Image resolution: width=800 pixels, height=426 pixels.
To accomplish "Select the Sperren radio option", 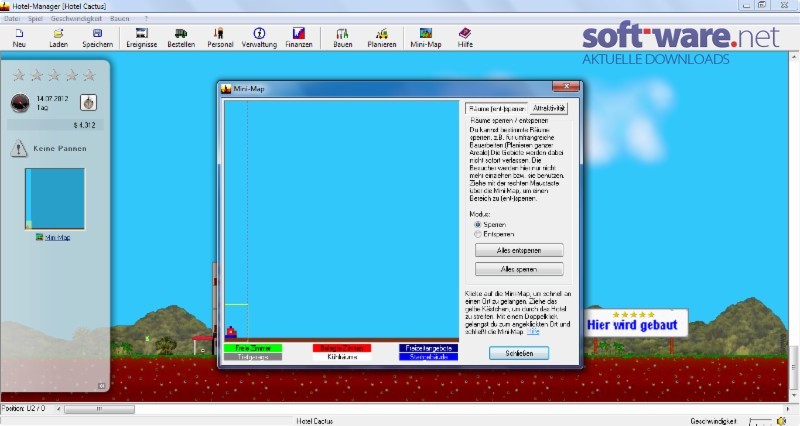I will point(478,224).
